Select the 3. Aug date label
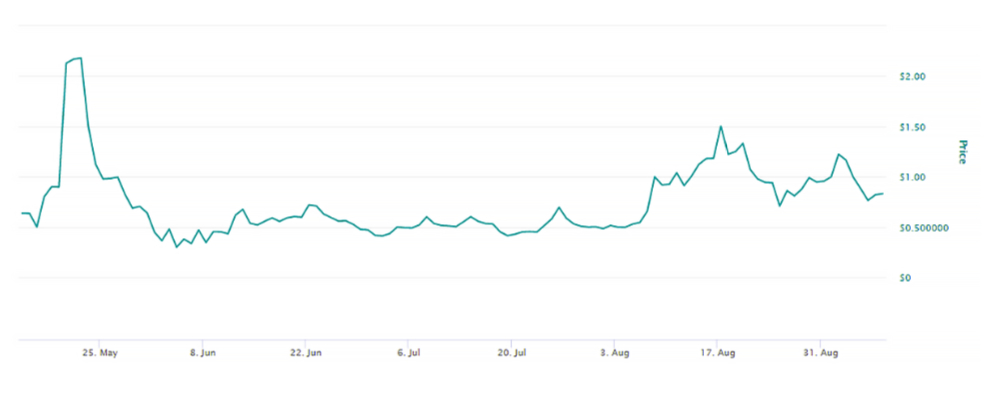The height and width of the screenshot is (393, 998). (x=614, y=353)
